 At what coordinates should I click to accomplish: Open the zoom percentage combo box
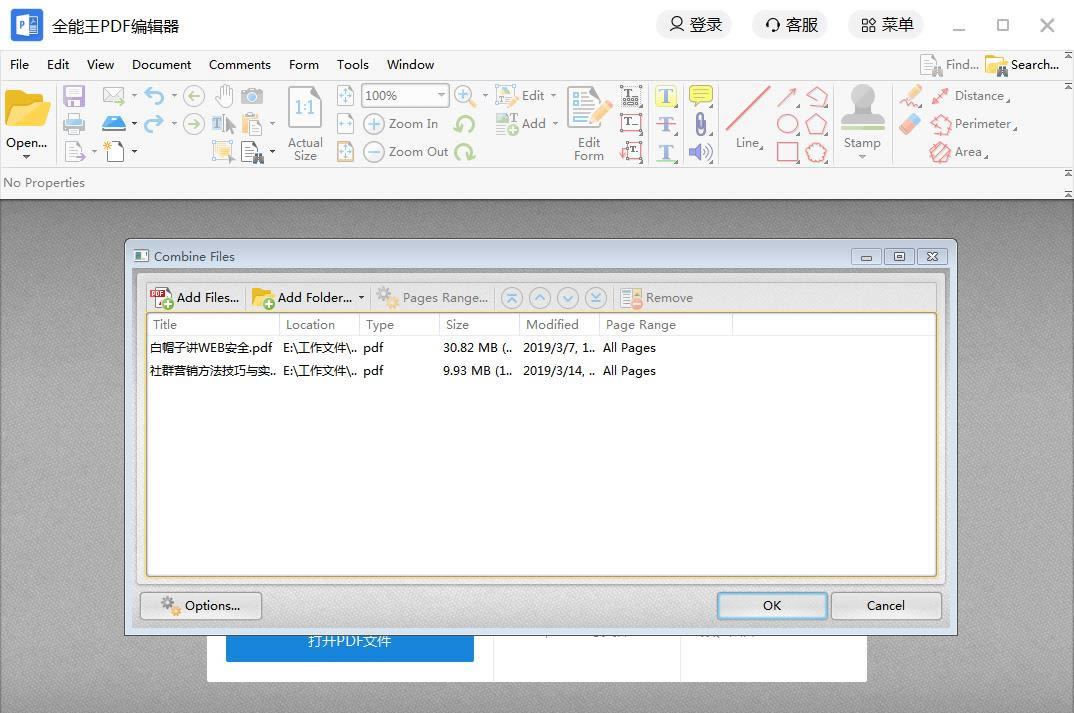pos(405,96)
